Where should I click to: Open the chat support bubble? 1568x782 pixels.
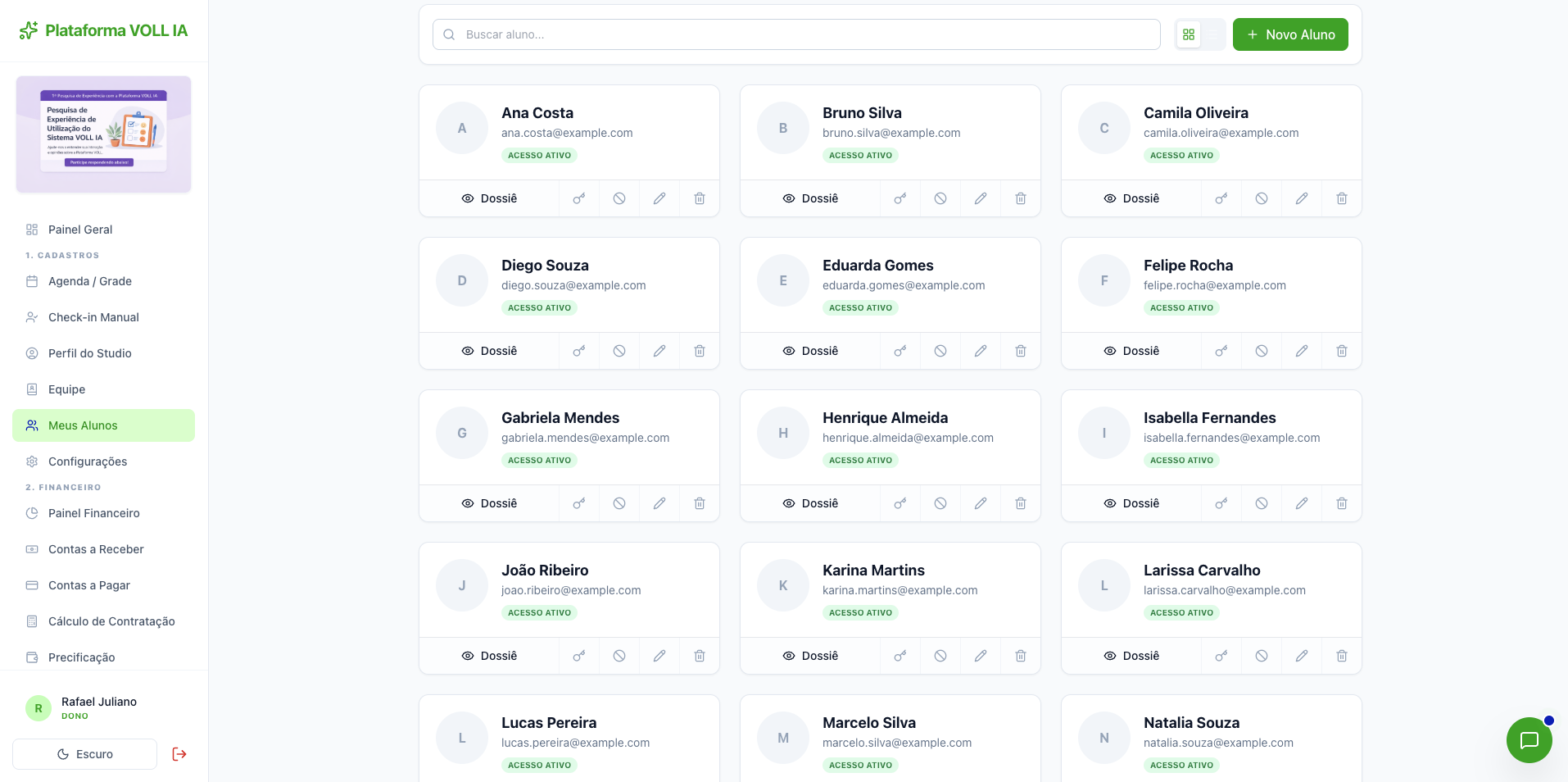(1529, 740)
